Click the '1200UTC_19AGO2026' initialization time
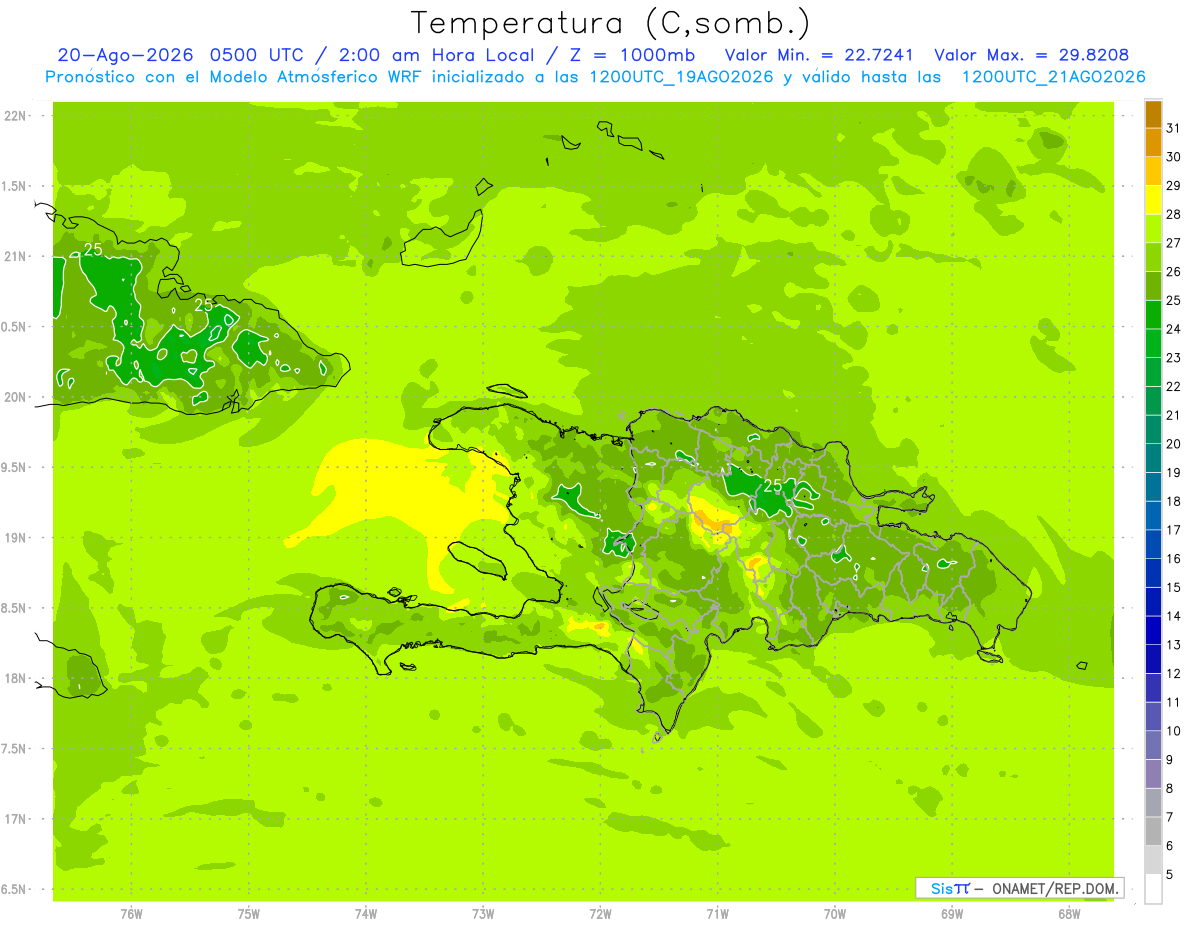This screenshot has height=927, width=1200. pos(681,77)
